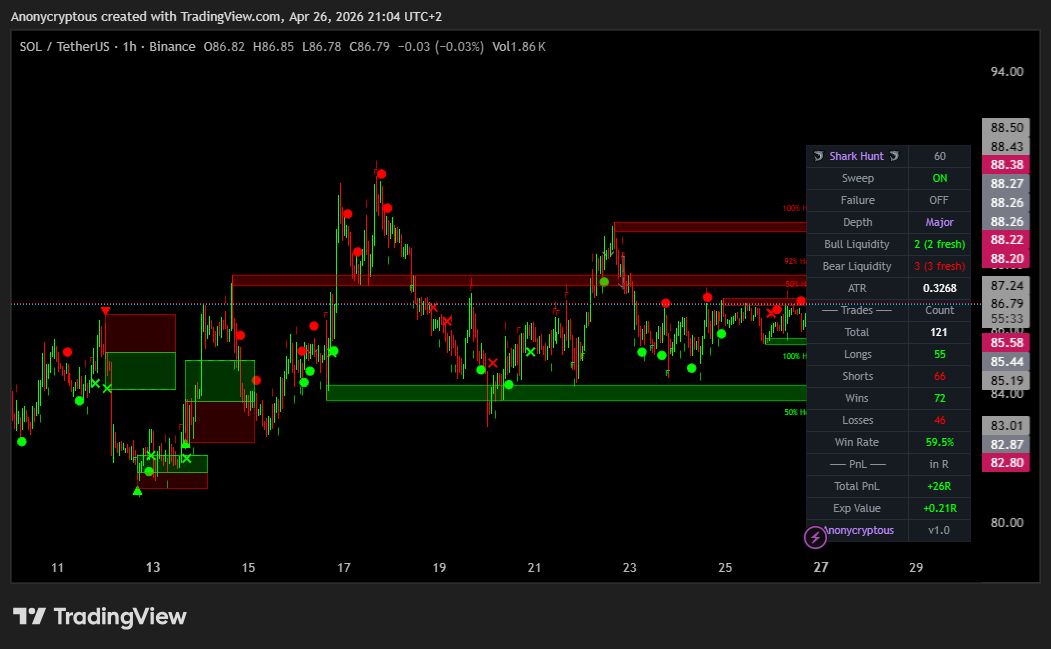
Task: Click the 83.01 price label
Action: (1006, 426)
